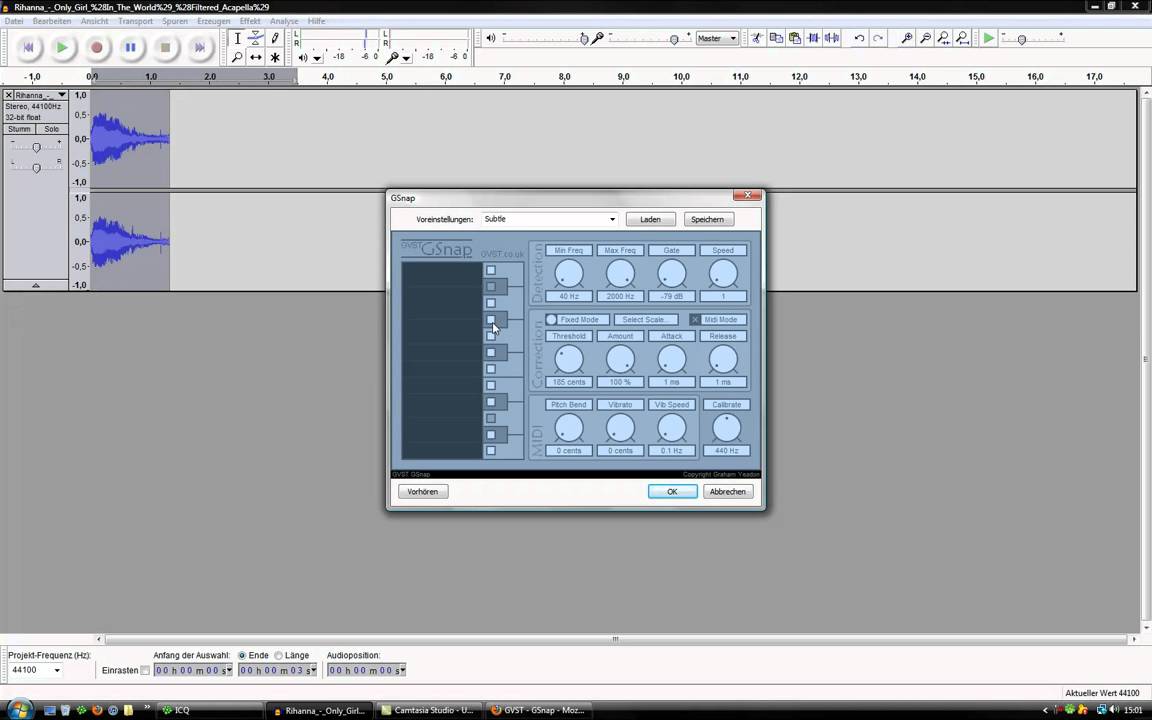Image resolution: width=1152 pixels, height=720 pixels.
Task: Open the Audioposition time format dropdown
Action: tap(402, 670)
